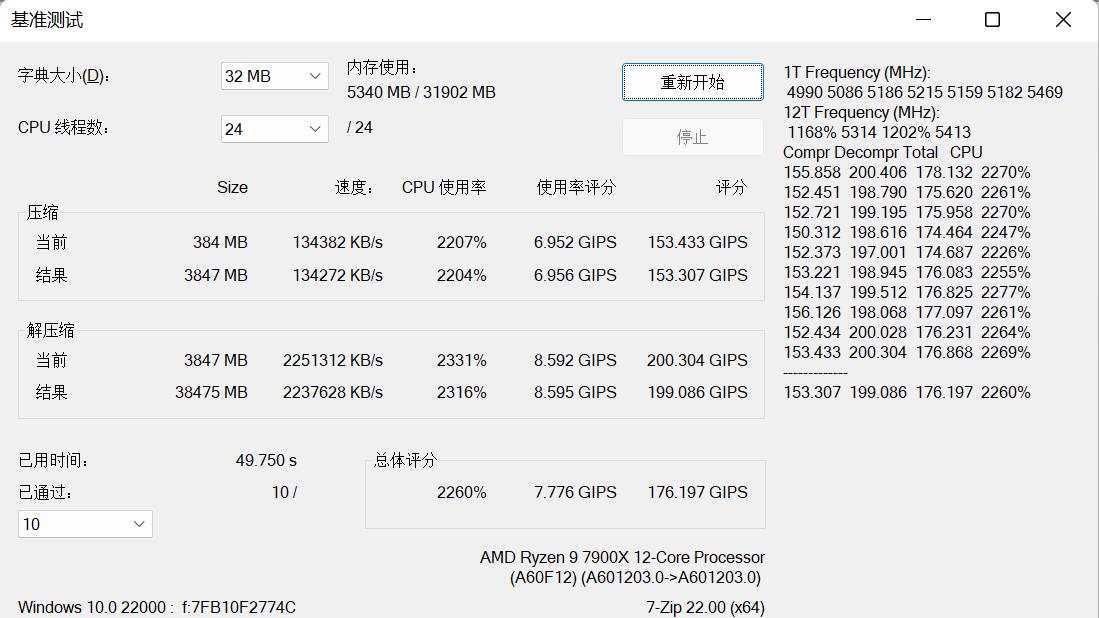Open the 字典大小 dictionary size dropdown
Image resolution: width=1099 pixels, height=618 pixels.
click(x=273, y=76)
